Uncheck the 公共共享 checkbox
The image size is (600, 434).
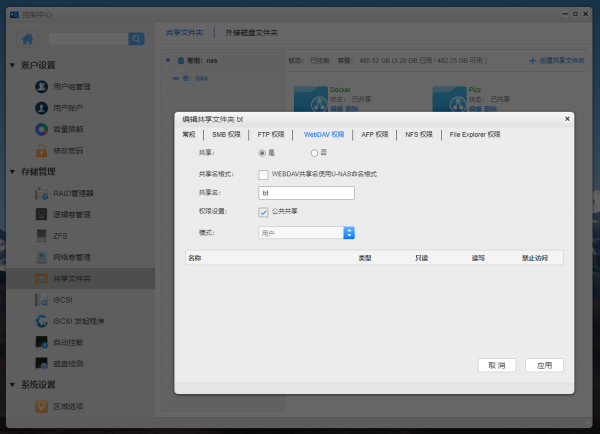click(263, 212)
